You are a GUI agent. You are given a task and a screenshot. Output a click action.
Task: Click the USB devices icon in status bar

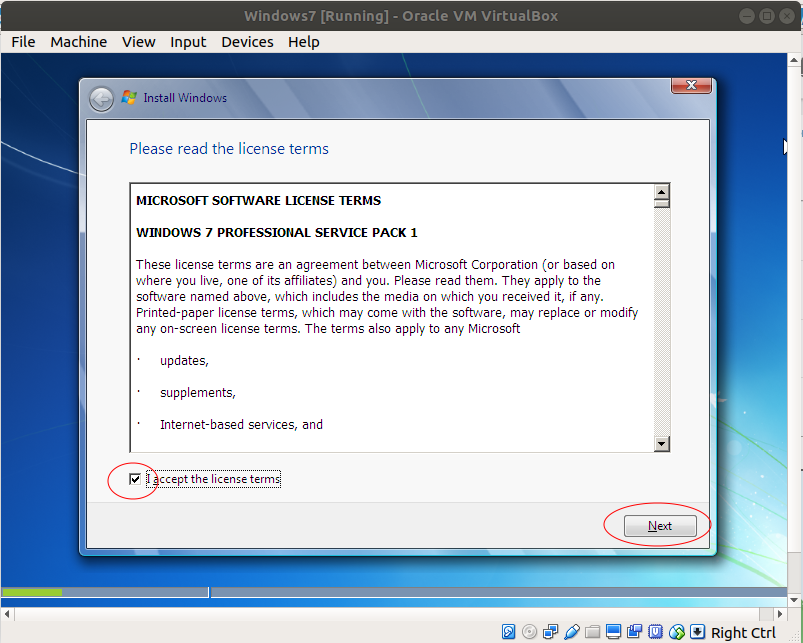point(572,632)
